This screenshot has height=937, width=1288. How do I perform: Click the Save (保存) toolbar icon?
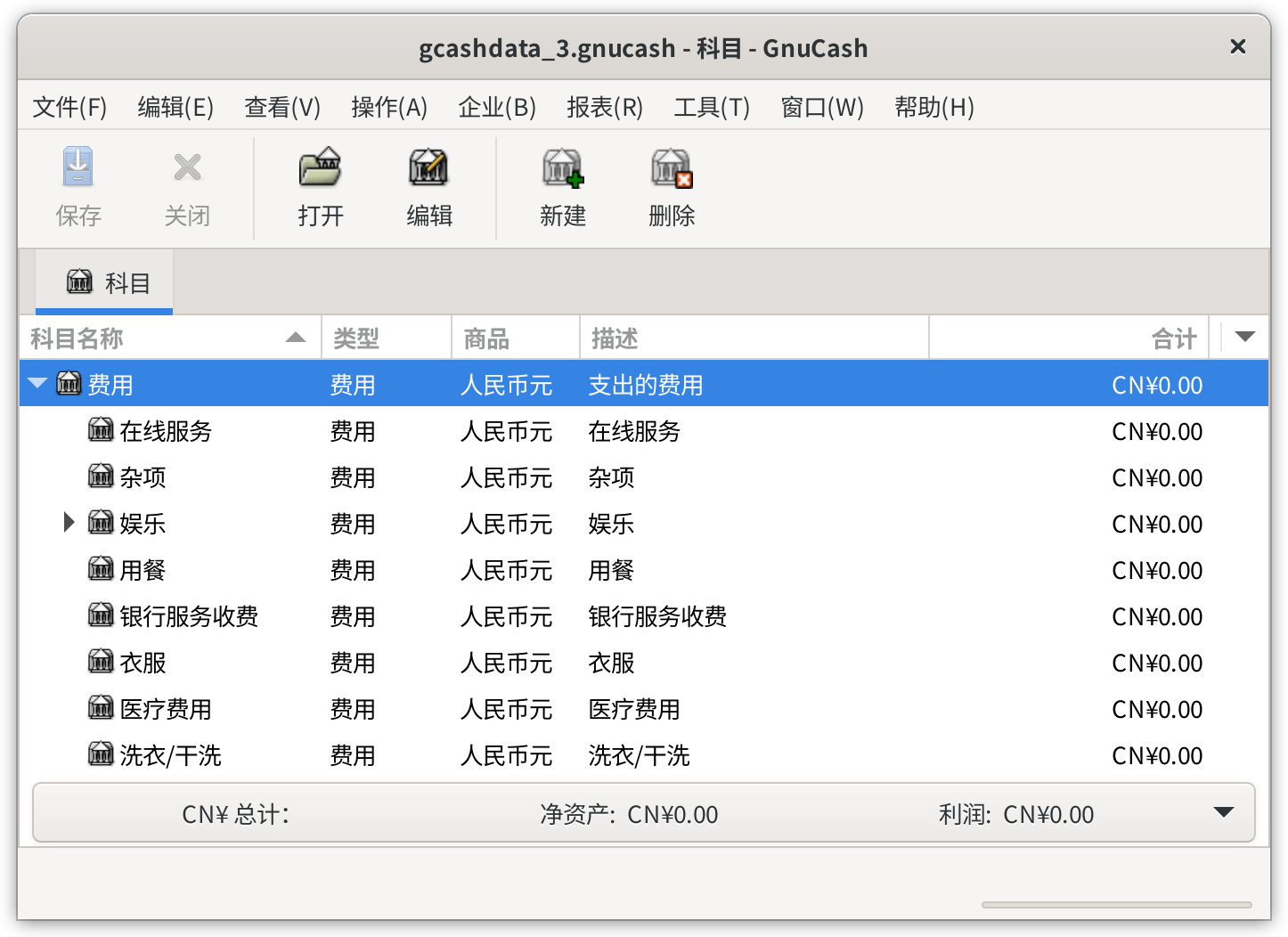point(78,167)
